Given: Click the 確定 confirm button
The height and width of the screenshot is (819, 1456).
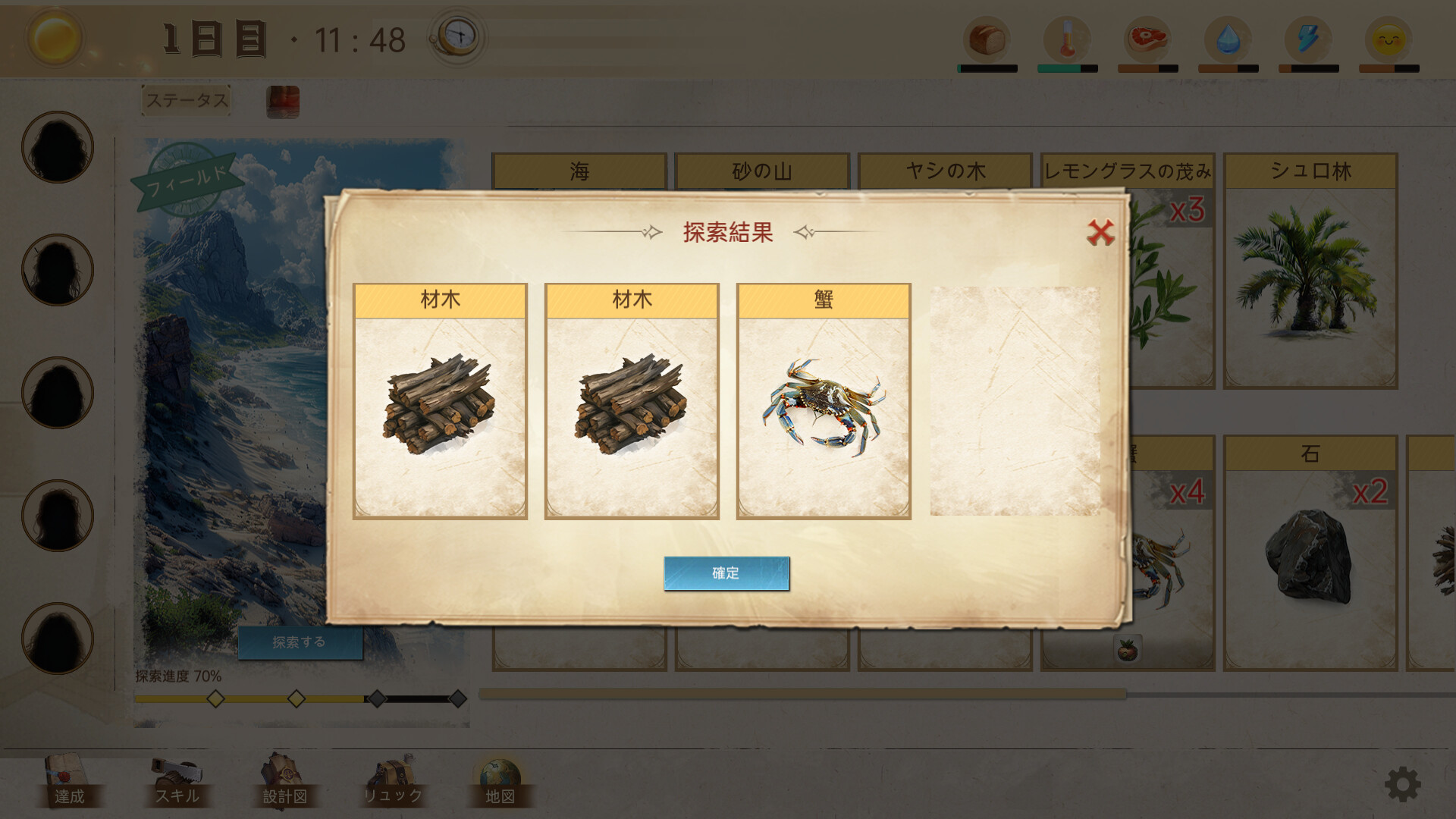Looking at the screenshot, I should pos(726,573).
